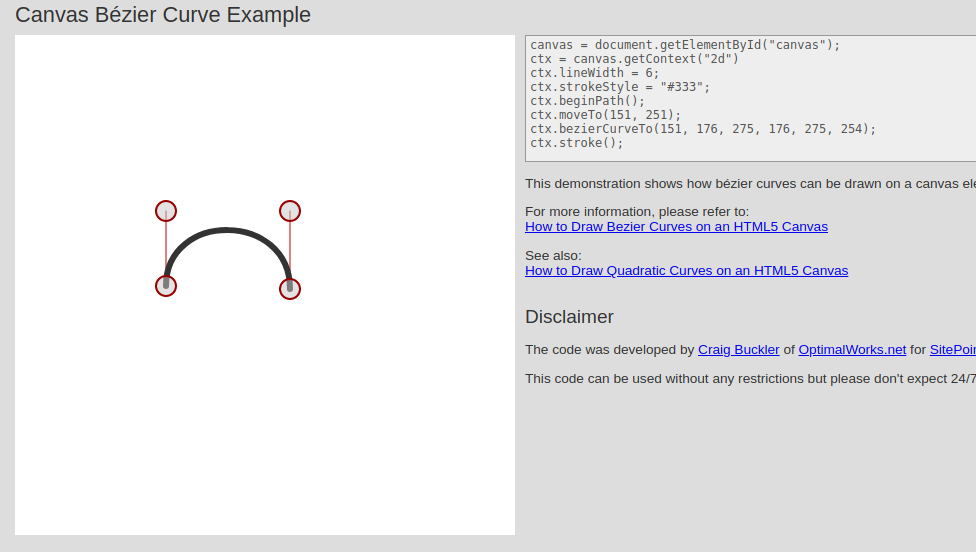Click the thick dark Bézier curve arc
This screenshot has height=552, width=976.
227,230
